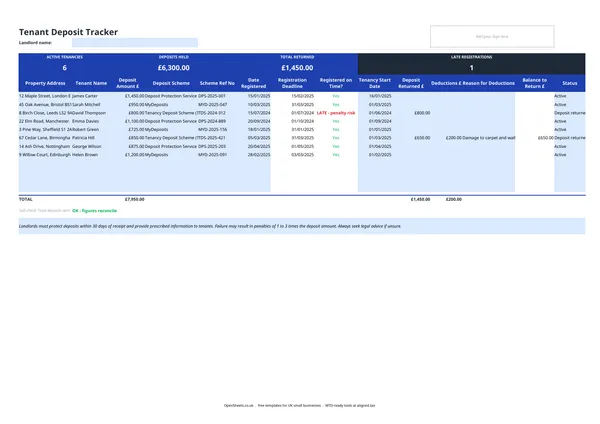Click the total deductions '£200.00' in TOTAL row
Screen dimensions: 600x424
coord(454,199)
